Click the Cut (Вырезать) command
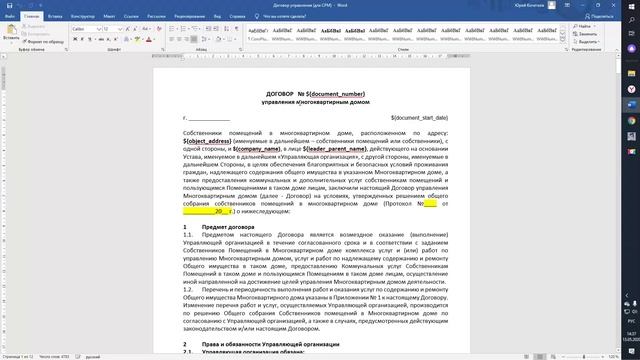Viewport: 640px width, 360px height. click(x=33, y=26)
